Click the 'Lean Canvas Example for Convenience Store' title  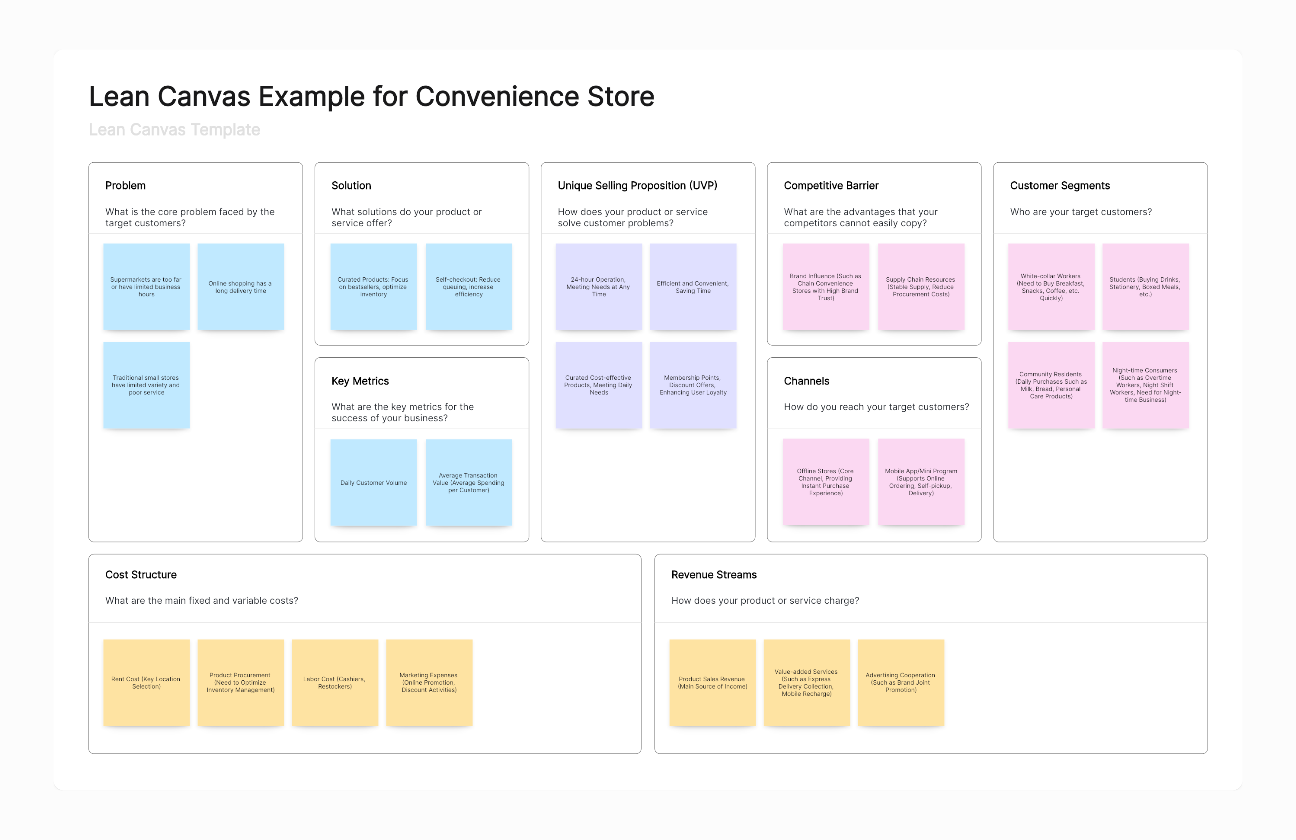pyautogui.click(x=371, y=97)
